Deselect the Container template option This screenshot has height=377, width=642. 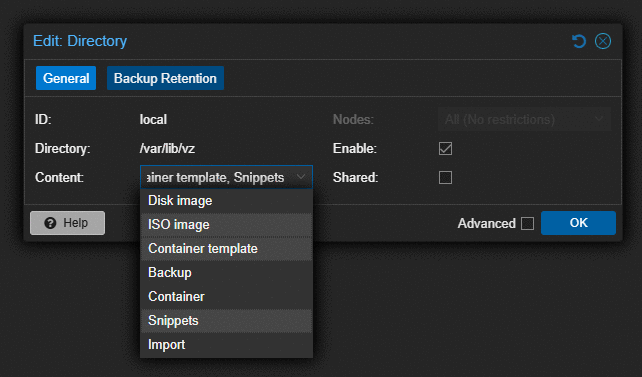(x=226, y=248)
